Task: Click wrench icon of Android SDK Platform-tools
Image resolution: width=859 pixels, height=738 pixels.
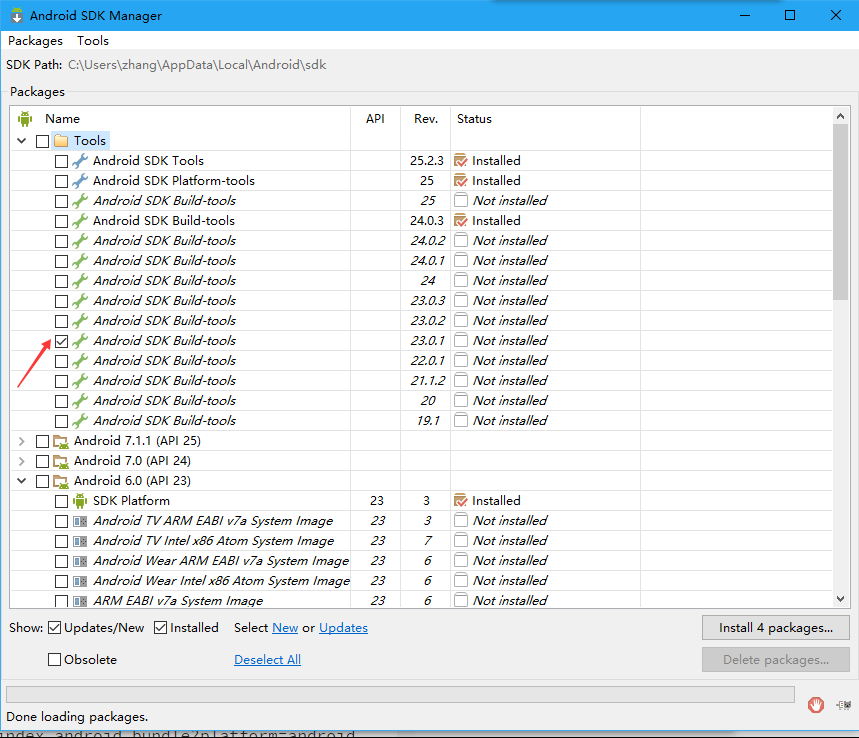Action: tap(80, 181)
